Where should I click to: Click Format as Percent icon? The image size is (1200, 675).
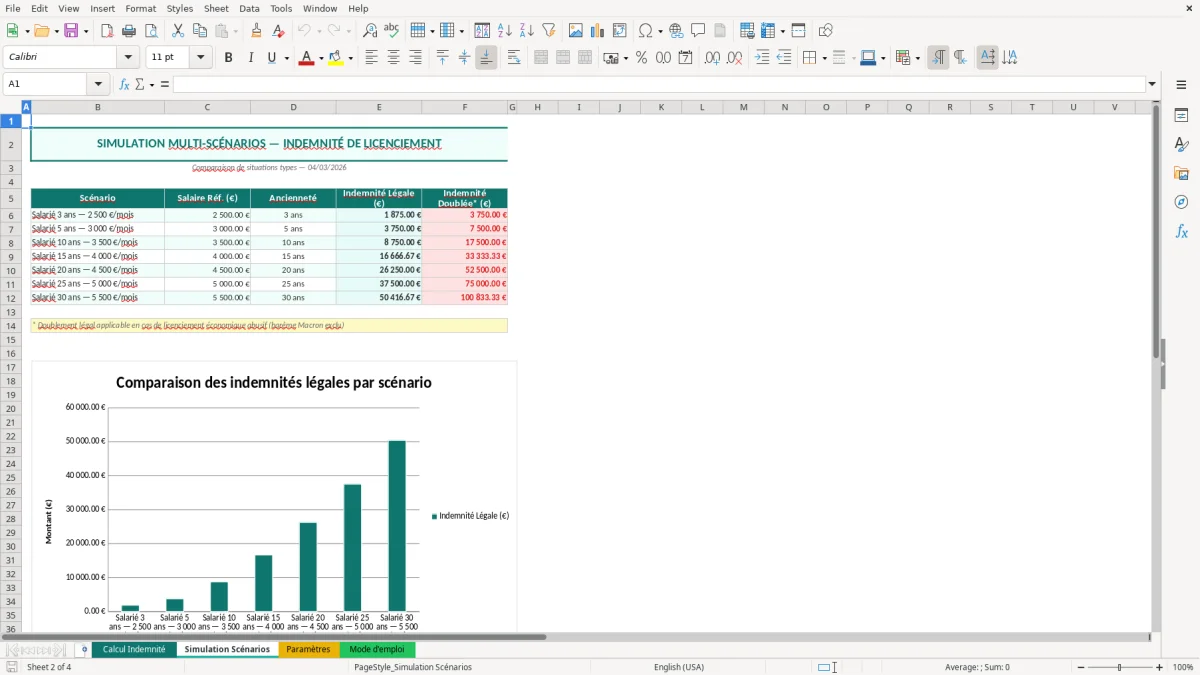[641, 58]
